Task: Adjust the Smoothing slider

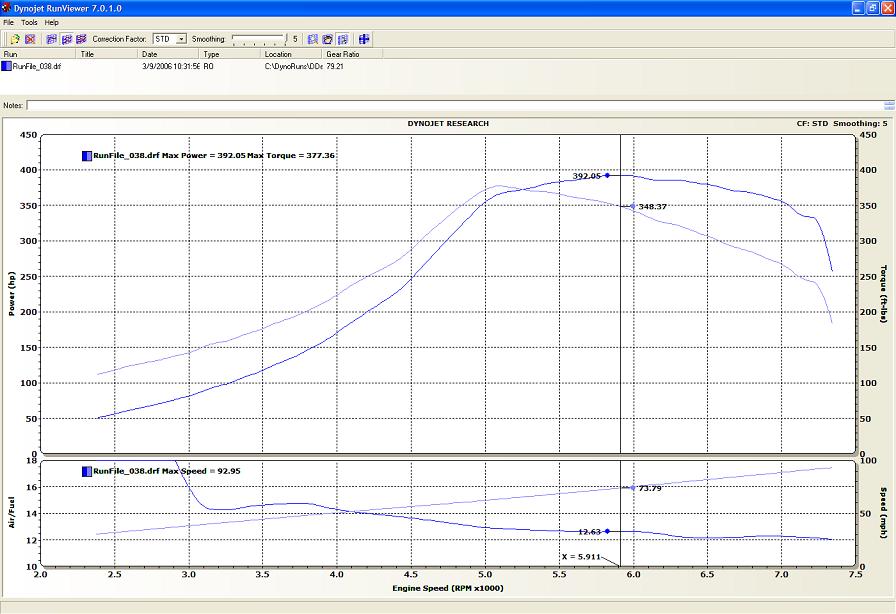Action: click(x=258, y=39)
